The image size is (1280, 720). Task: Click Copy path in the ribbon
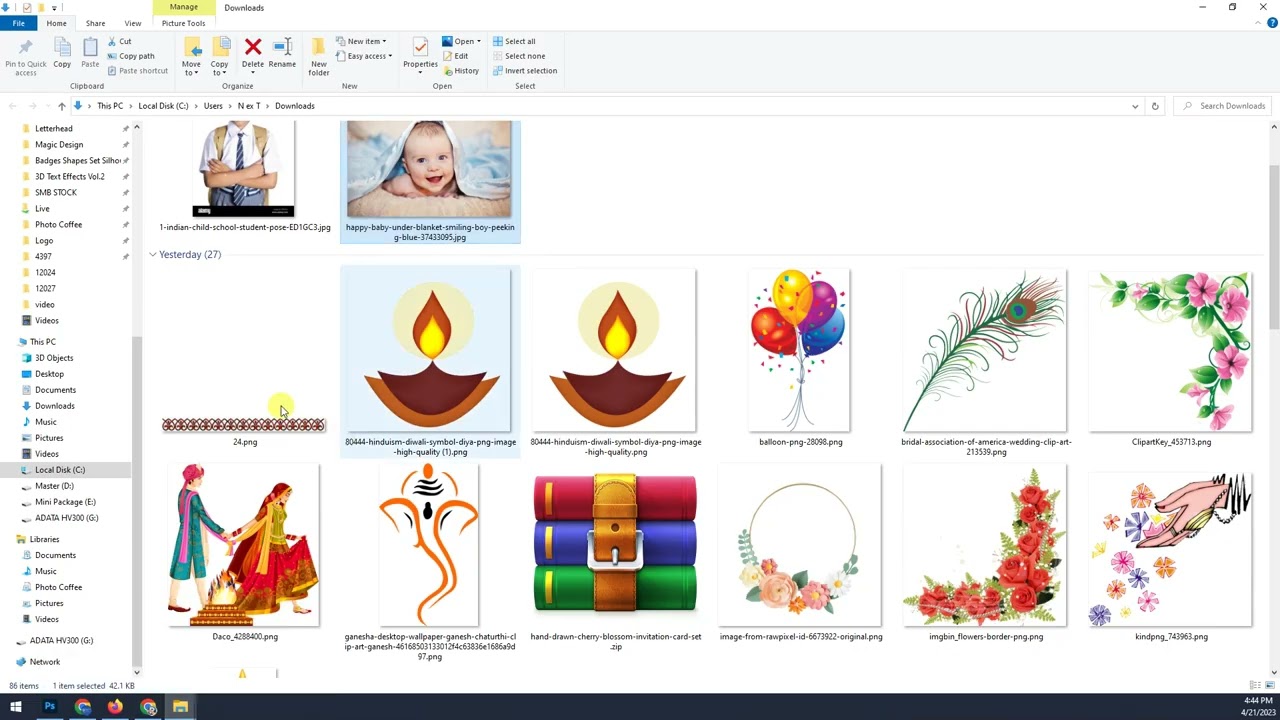pos(130,56)
